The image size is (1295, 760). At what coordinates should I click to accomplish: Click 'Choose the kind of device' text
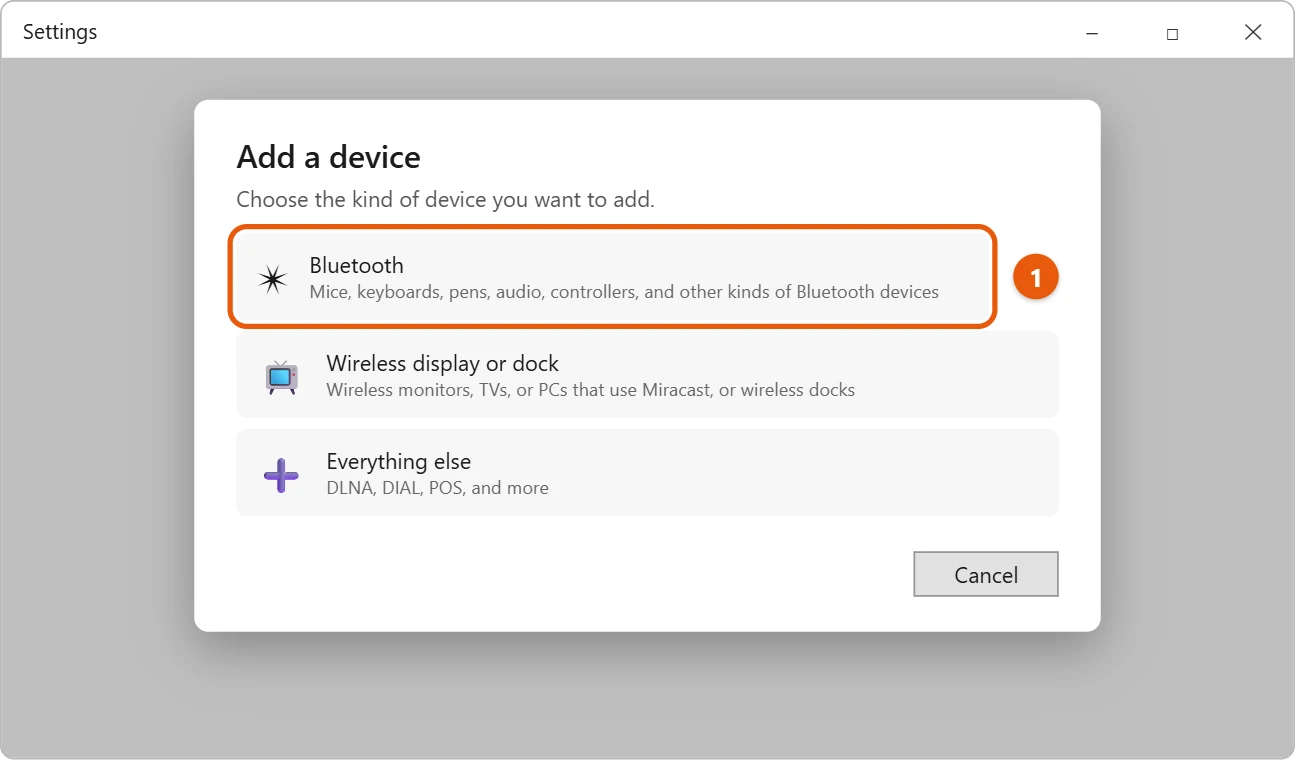[445, 199]
